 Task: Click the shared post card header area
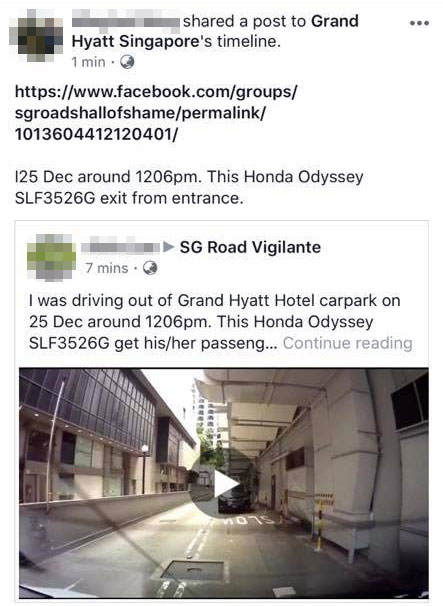click(222, 256)
